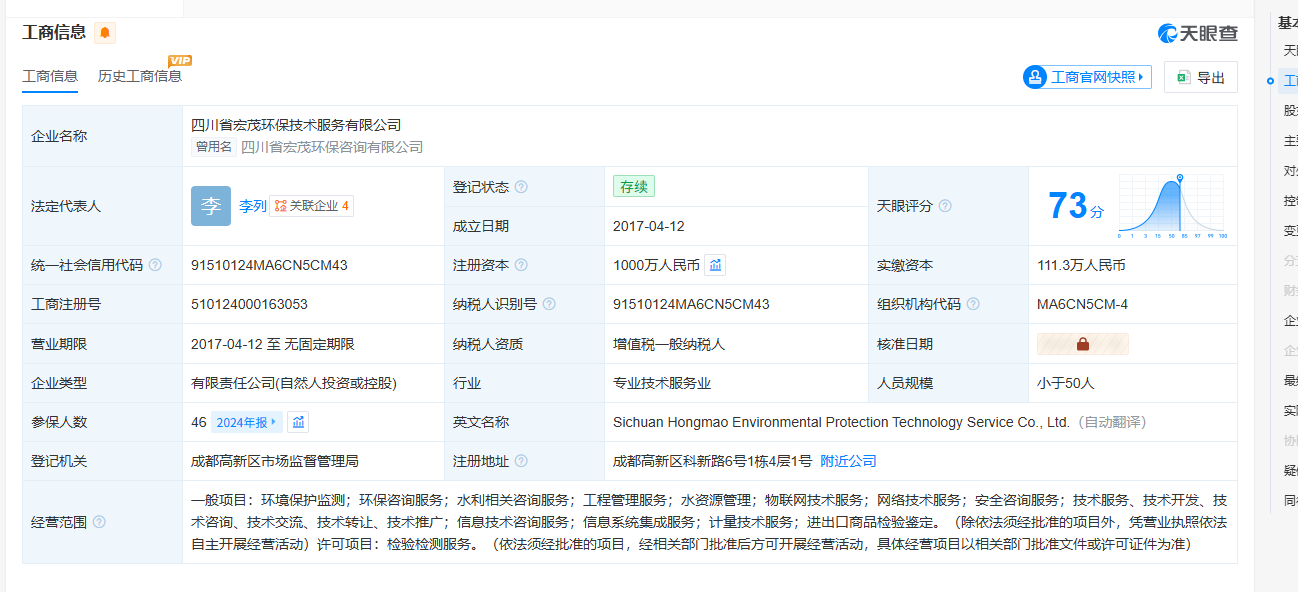The height and width of the screenshot is (592, 1298).
Task: Click the help icon beside 经营范围
Action: (99, 522)
